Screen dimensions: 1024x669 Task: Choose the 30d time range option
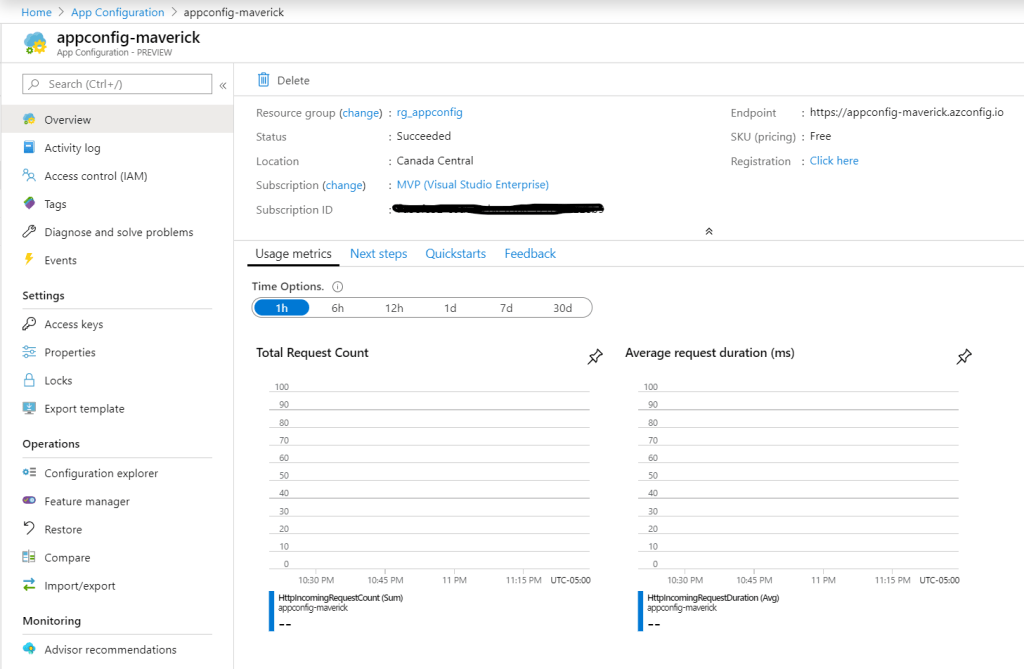click(562, 308)
